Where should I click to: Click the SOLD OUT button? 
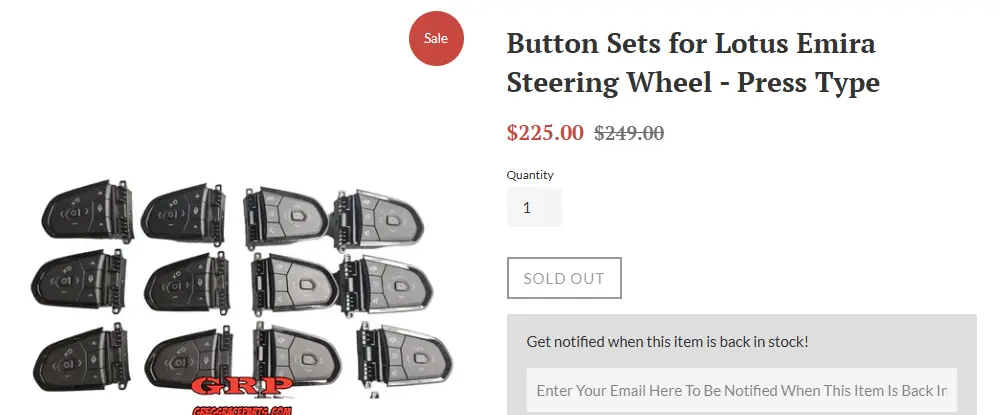coord(564,278)
